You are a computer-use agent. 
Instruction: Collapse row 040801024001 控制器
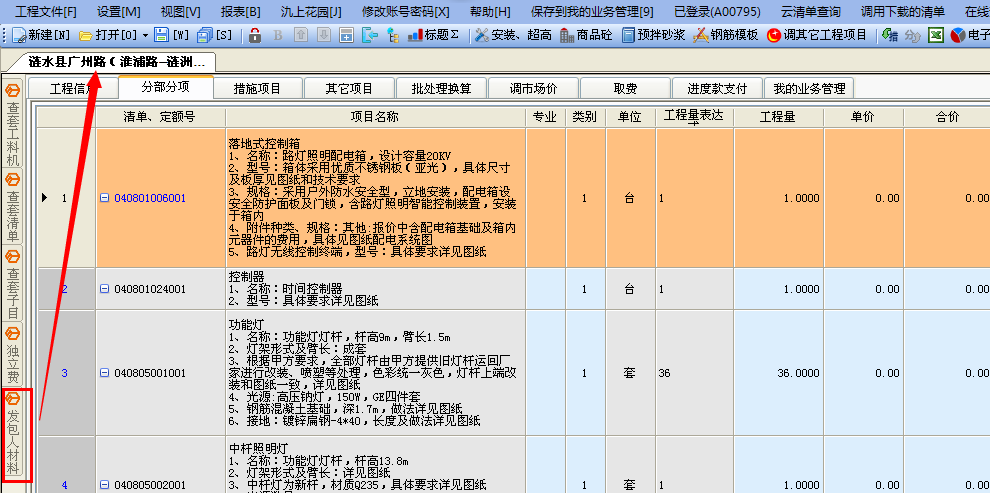pyautogui.click(x=105, y=290)
